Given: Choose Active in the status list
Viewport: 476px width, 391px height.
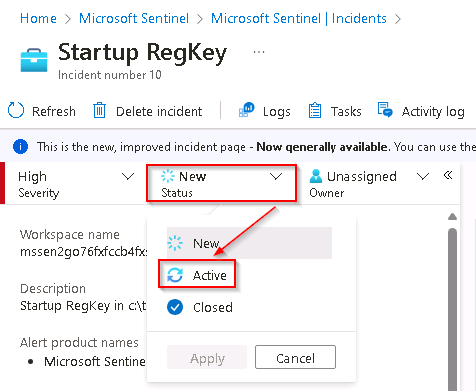Looking at the screenshot, I should click(x=197, y=275).
